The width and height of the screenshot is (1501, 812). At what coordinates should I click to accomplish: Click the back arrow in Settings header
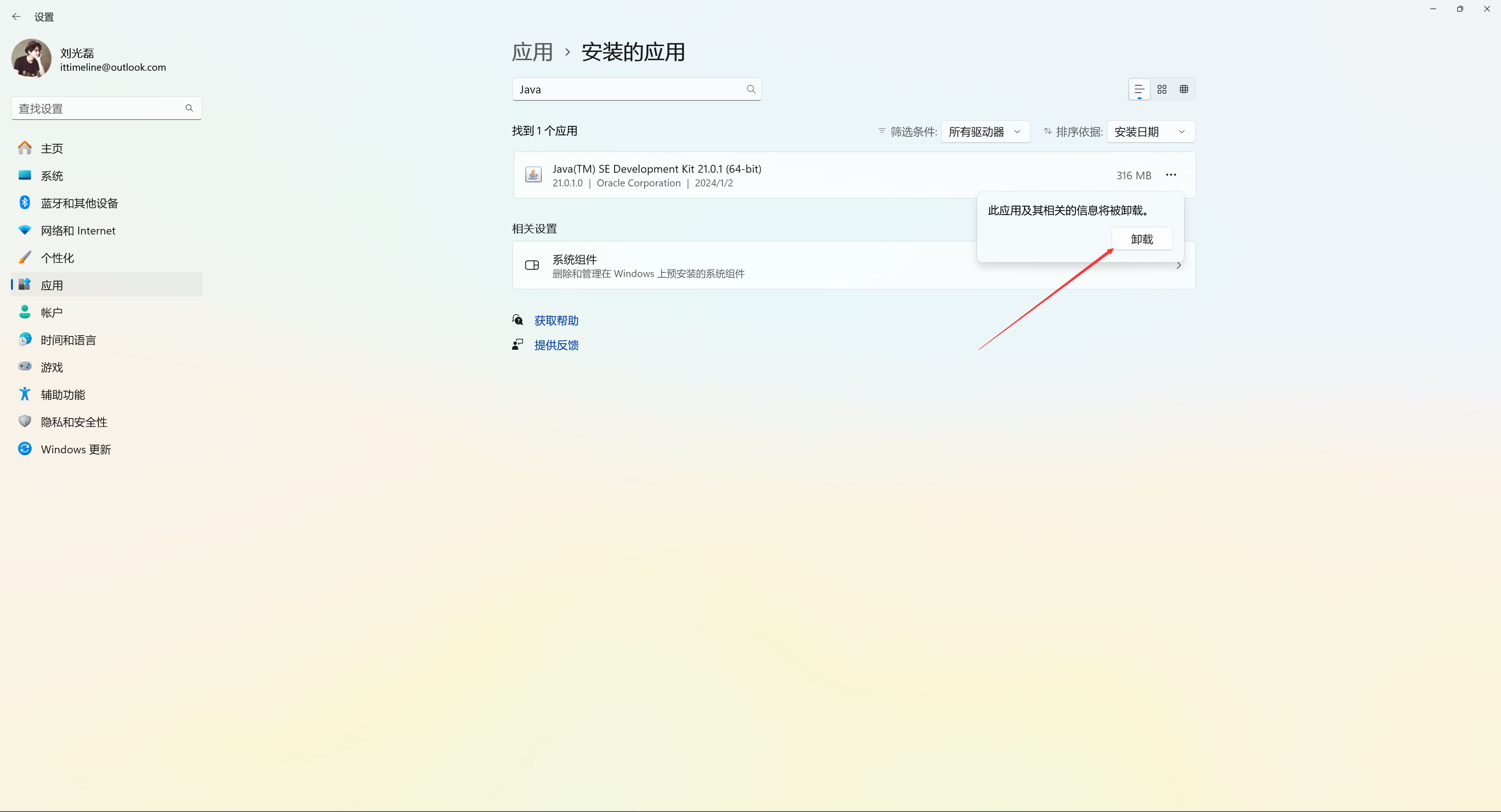click(16, 17)
